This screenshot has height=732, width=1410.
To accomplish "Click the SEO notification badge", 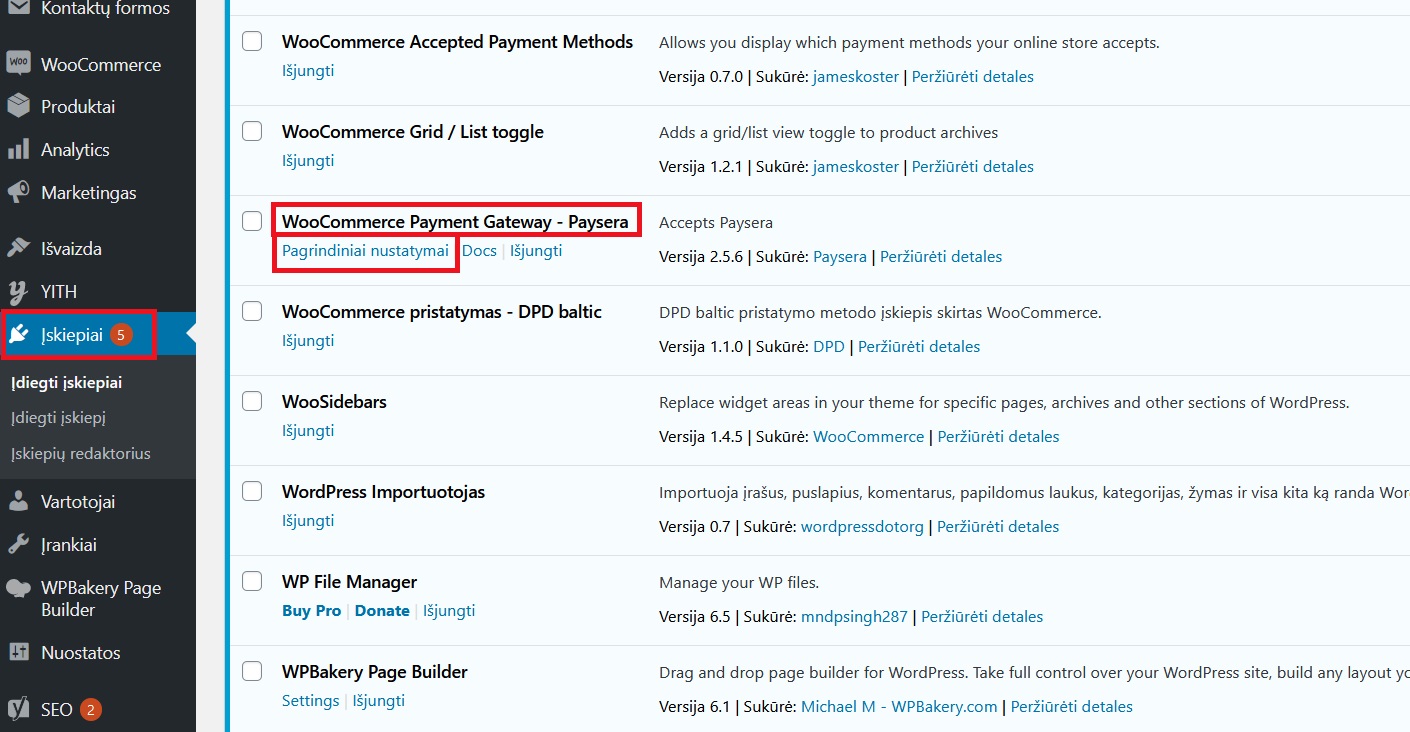I will (91, 710).
